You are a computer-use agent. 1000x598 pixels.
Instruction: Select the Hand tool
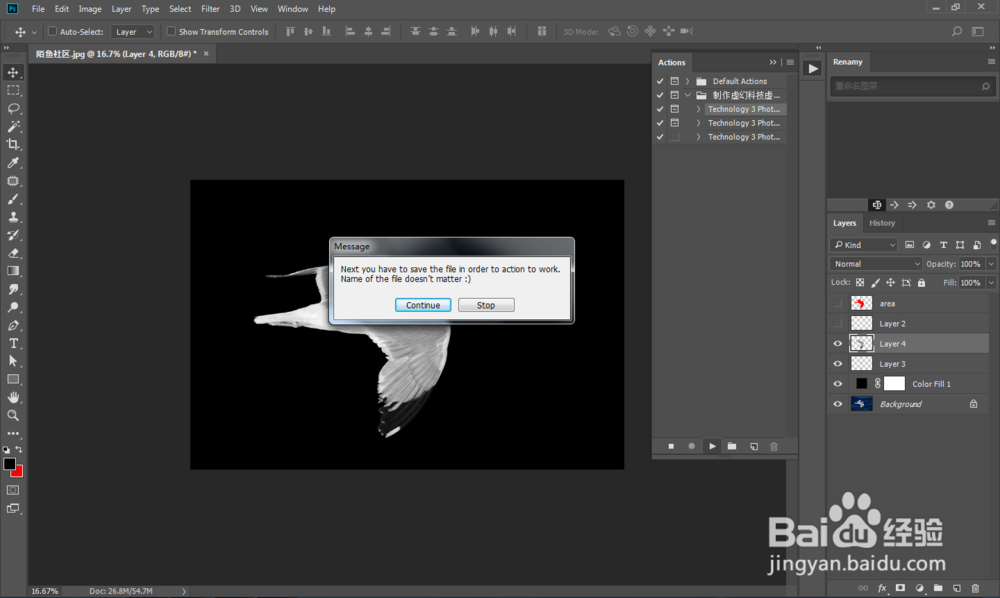(x=13, y=397)
